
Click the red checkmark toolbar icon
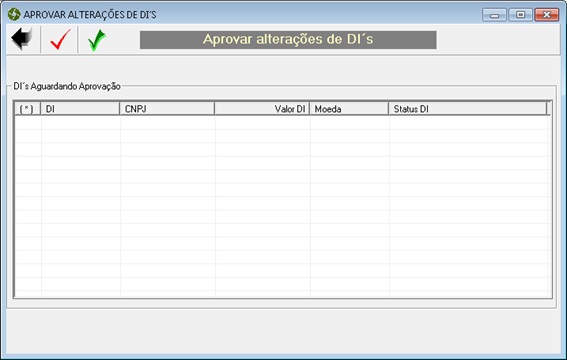pyautogui.click(x=60, y=39)
